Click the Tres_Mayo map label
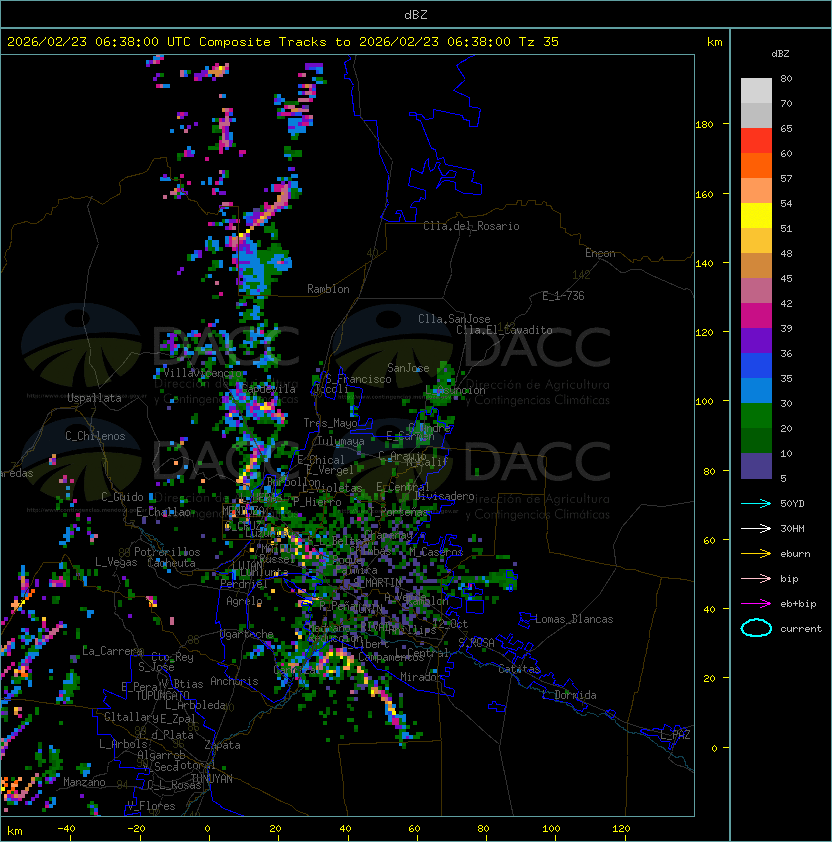This screenshot has width=832, height=842. point(330,423)
